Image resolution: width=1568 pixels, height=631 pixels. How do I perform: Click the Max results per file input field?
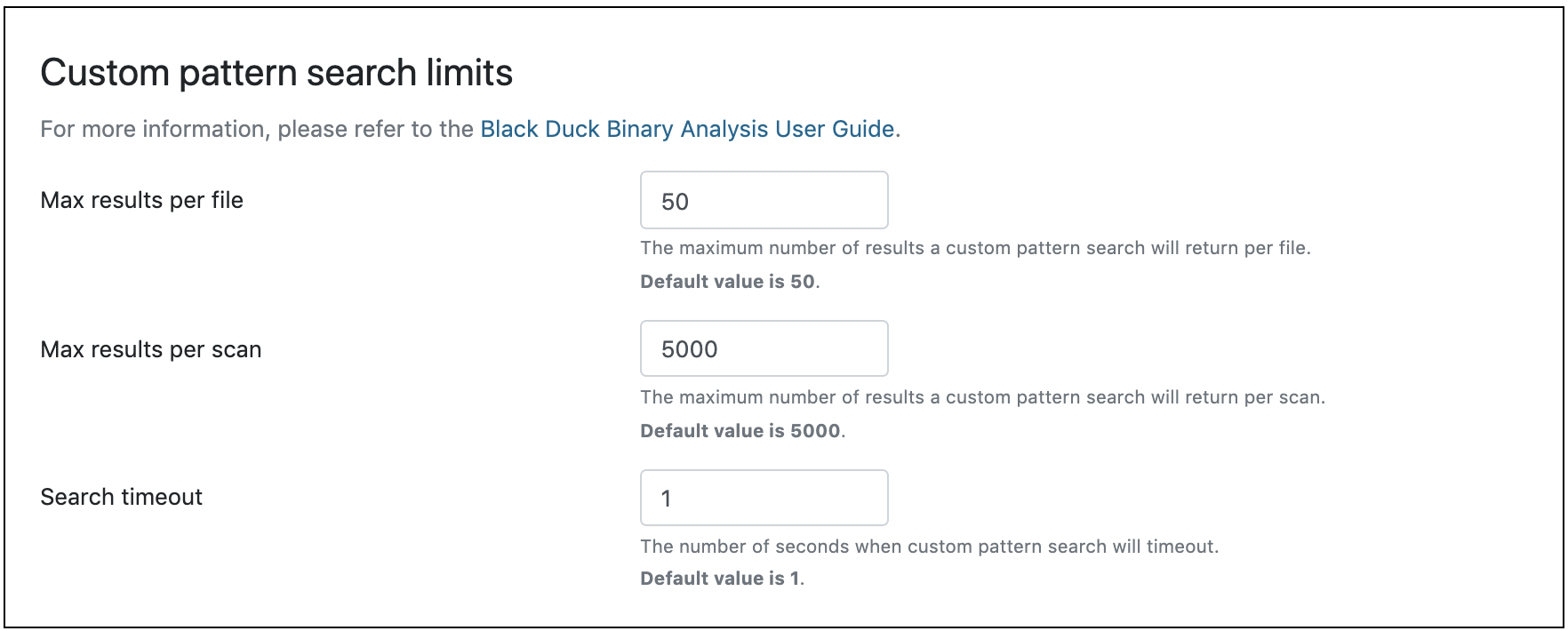click(764, 201)
